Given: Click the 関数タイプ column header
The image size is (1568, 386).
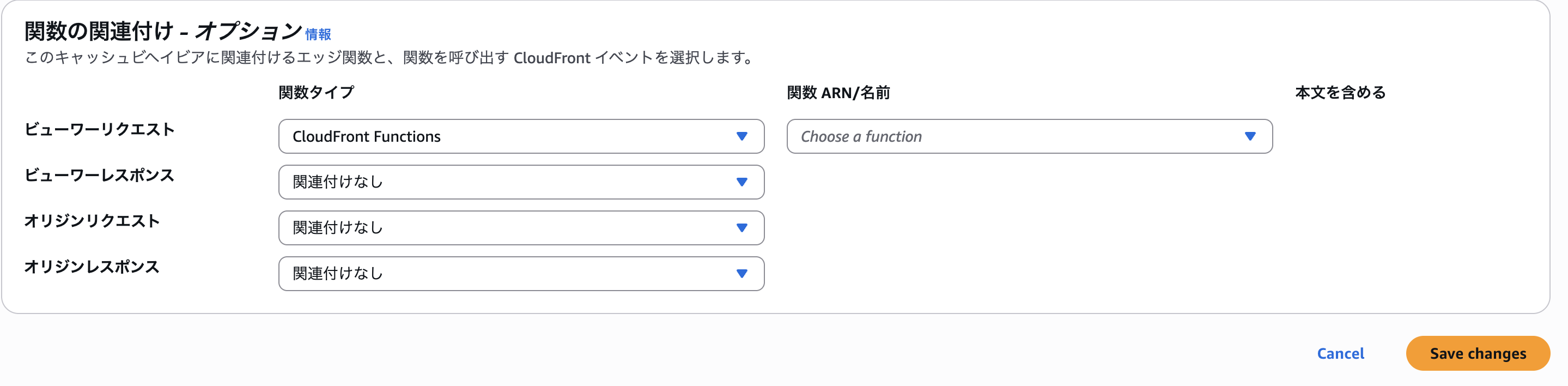Looking at the screenshot, I should coord(317,93).
